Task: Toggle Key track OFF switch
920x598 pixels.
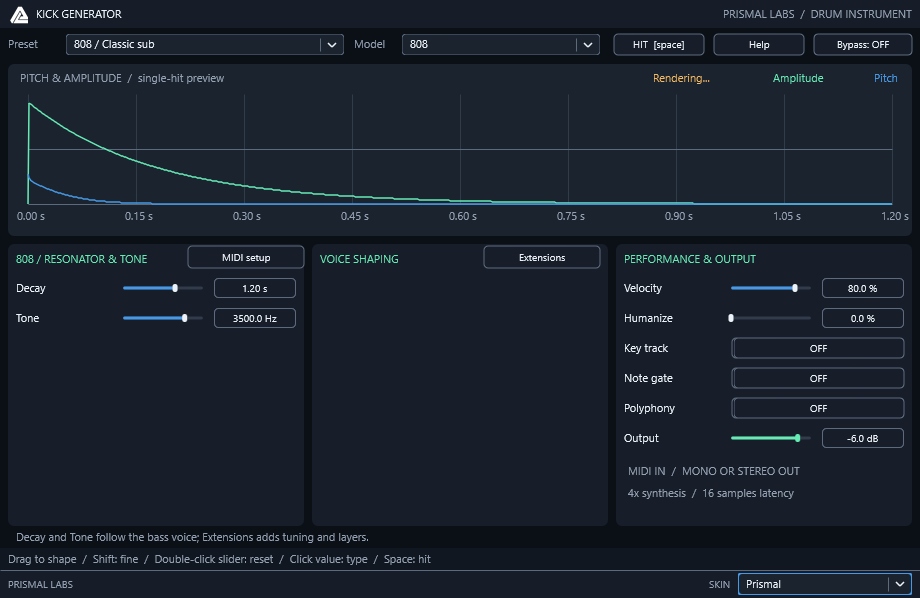Action: (817, 348)
